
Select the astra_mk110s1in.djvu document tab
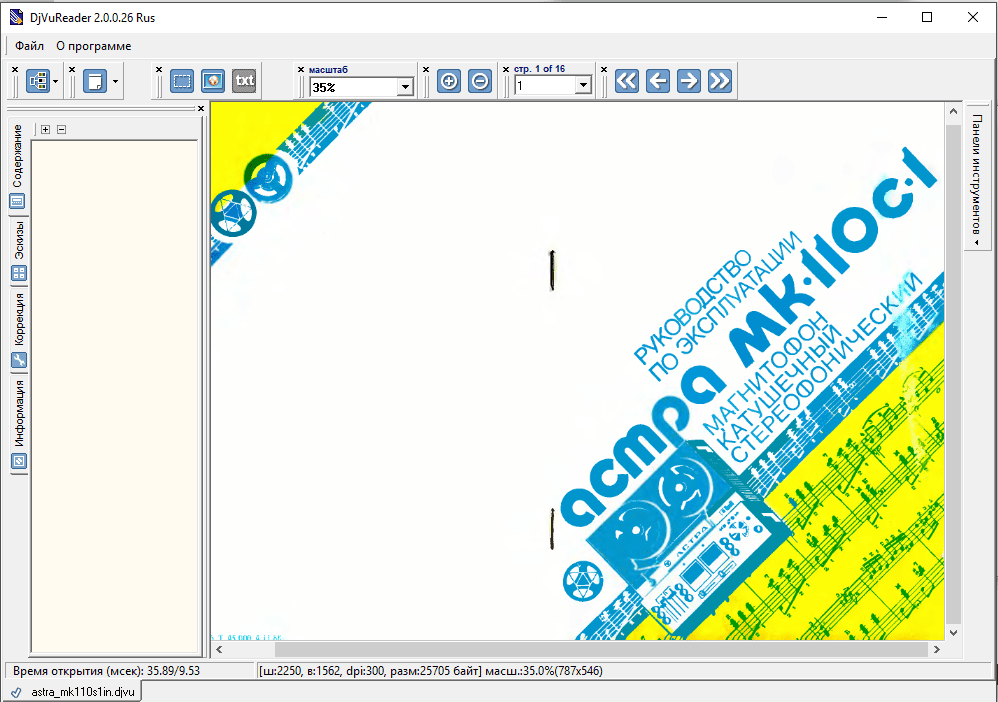coord(74,692)
